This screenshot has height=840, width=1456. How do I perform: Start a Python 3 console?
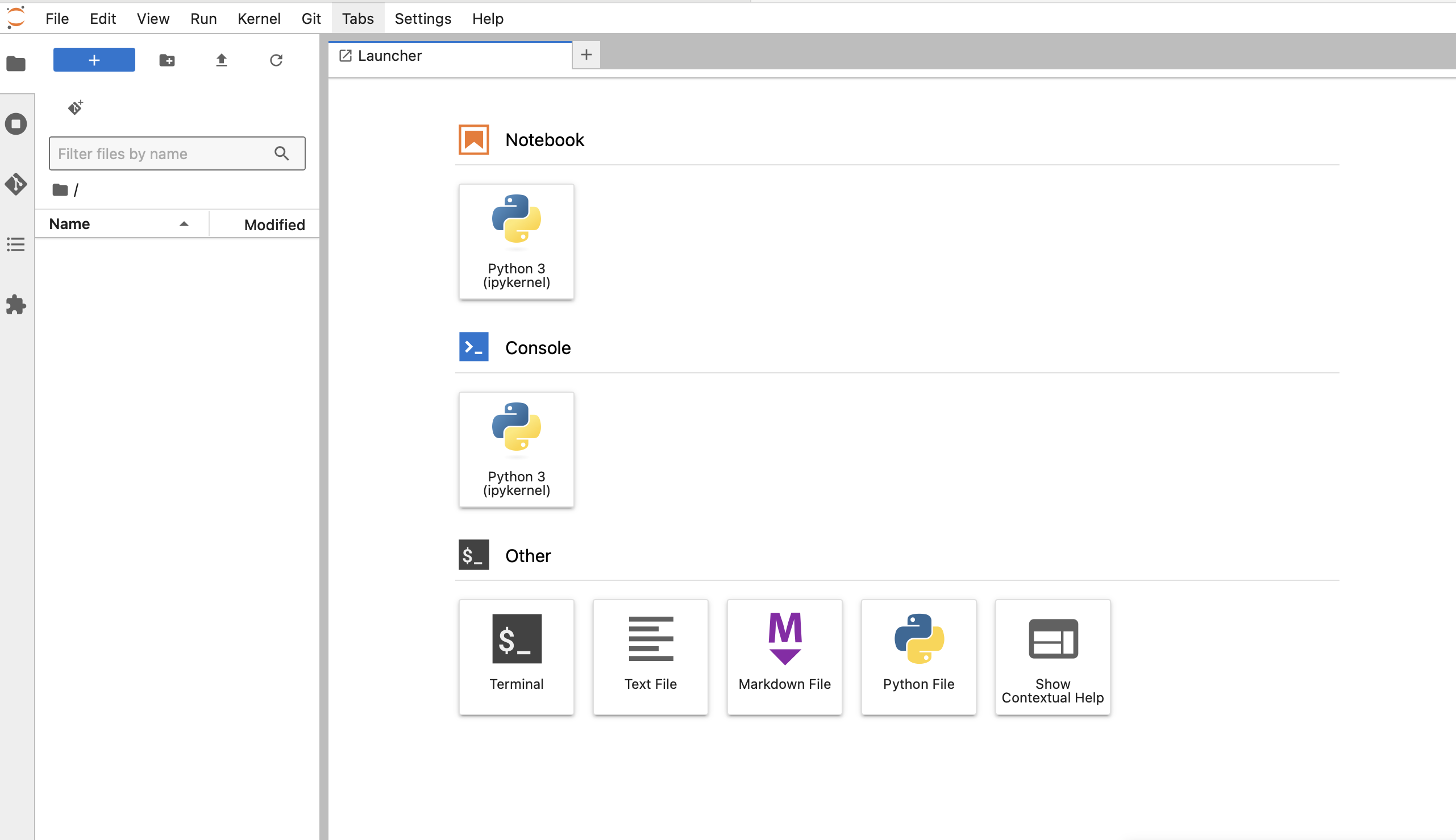(516, 450)
